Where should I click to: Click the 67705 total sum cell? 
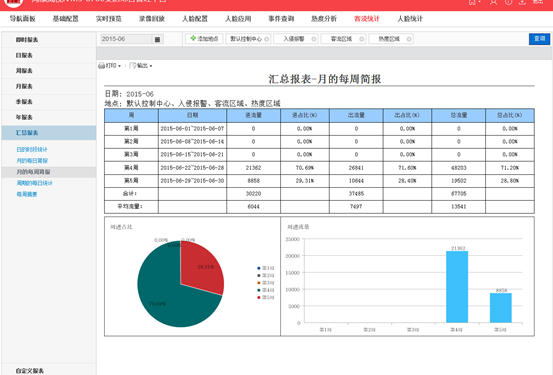pyautogui.click(x=458, y=194)
